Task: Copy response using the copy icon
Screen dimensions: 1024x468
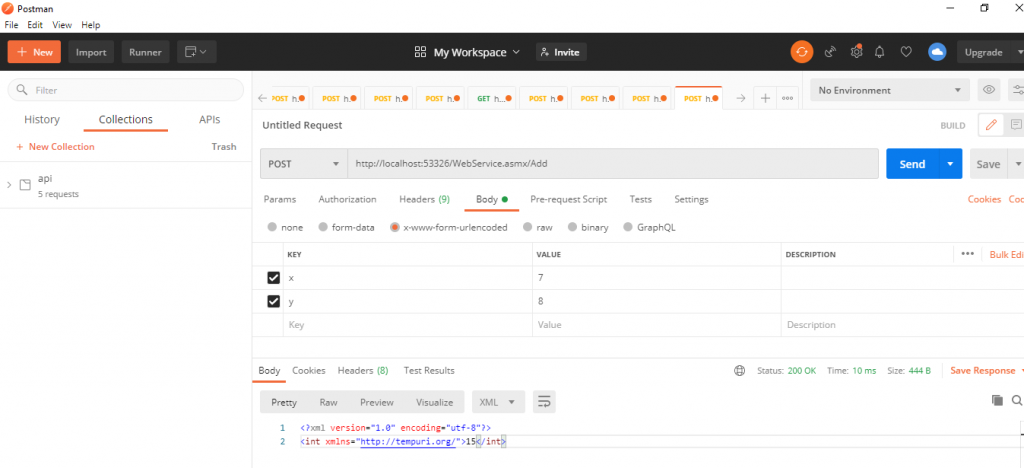Action: point(997,400)
